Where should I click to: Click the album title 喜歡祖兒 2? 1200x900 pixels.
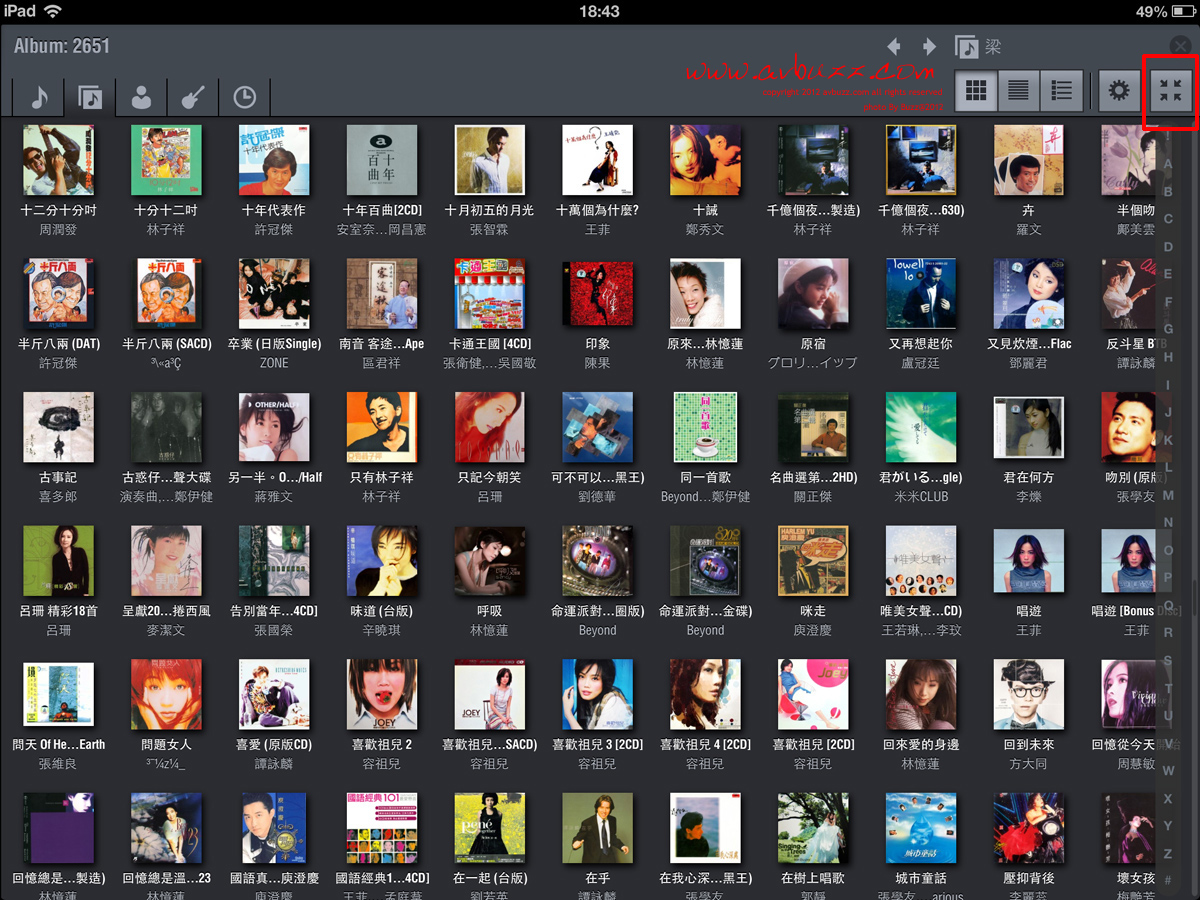point(382,744)
